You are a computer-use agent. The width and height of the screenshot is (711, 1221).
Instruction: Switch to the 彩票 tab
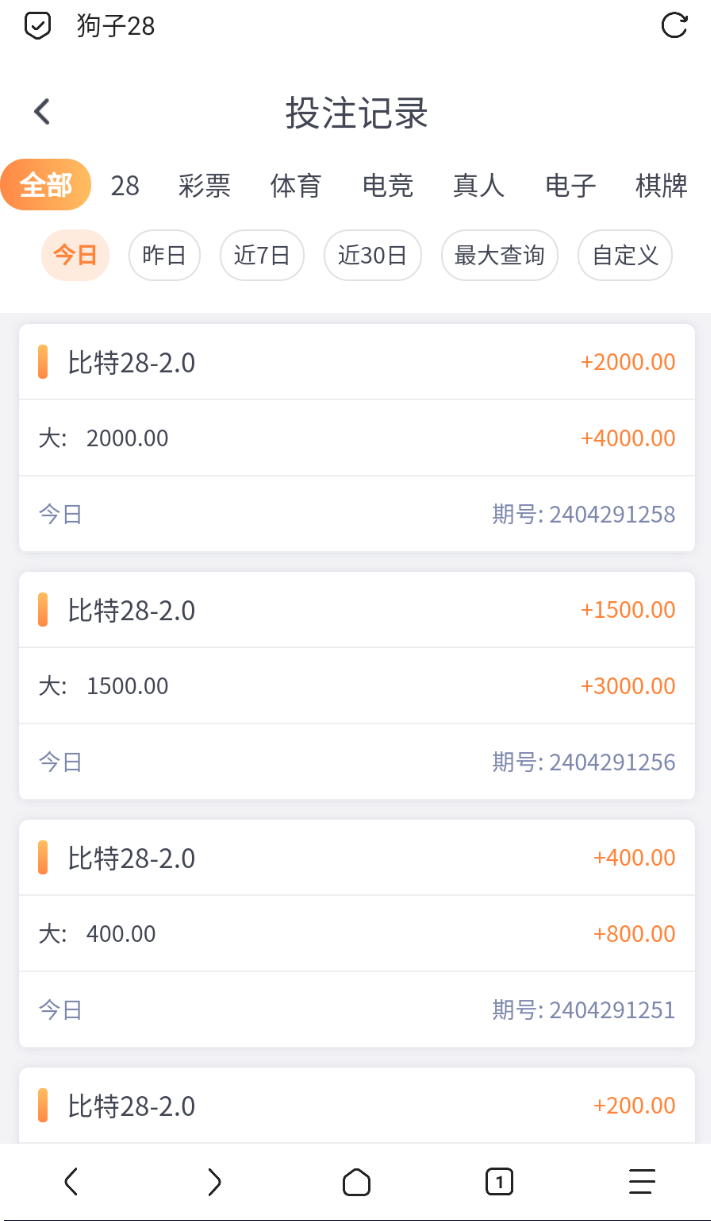[x=205, y=186]
